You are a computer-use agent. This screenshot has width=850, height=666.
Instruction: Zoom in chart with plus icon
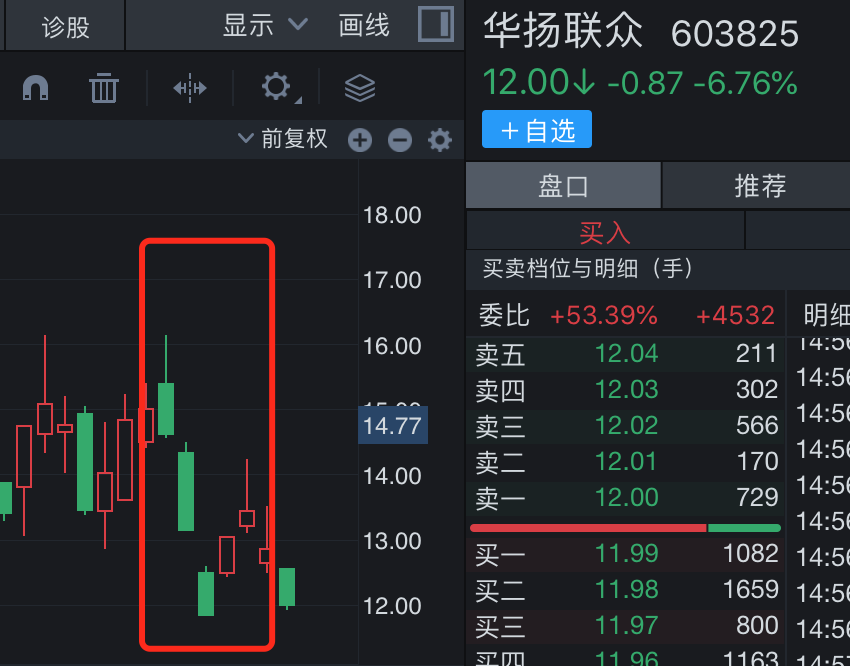pos(360,141)
